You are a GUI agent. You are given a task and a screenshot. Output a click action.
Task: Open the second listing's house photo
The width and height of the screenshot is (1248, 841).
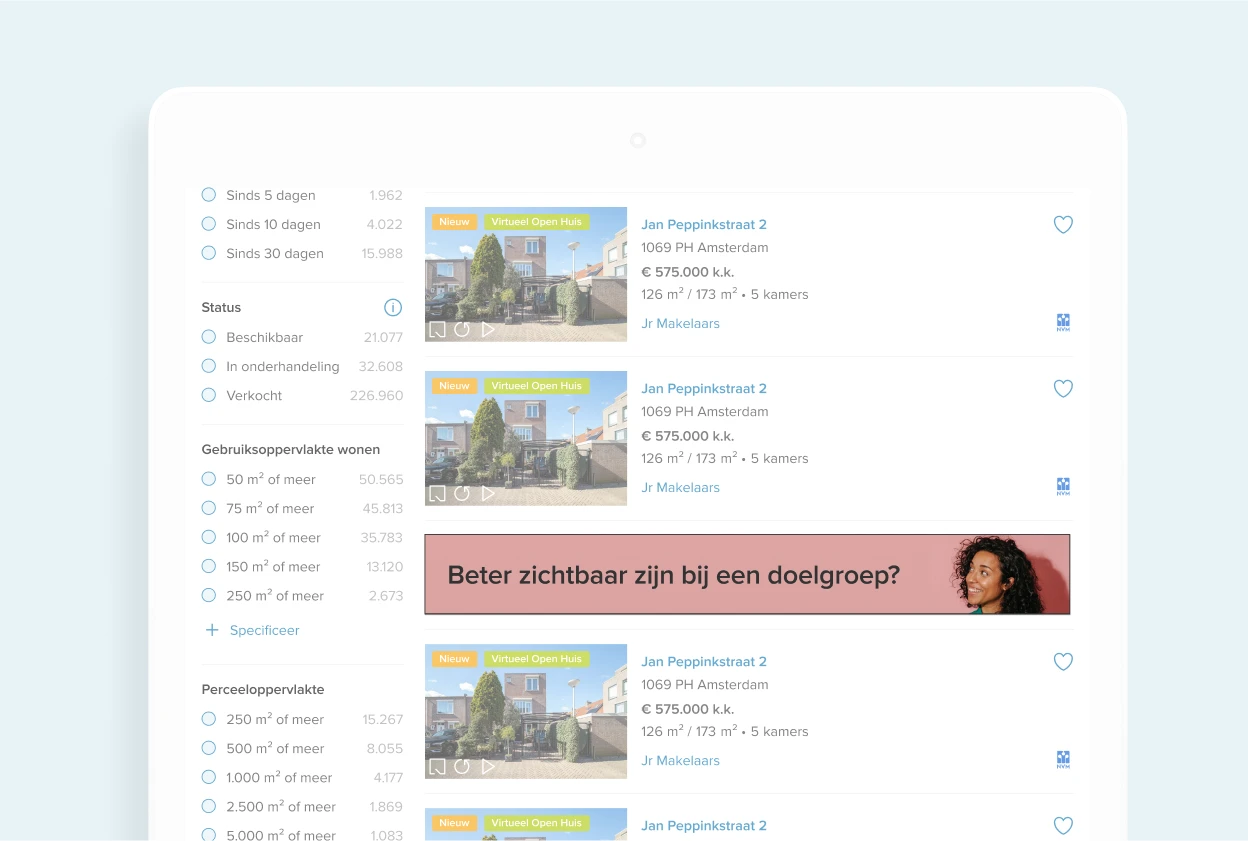point(526,438)
